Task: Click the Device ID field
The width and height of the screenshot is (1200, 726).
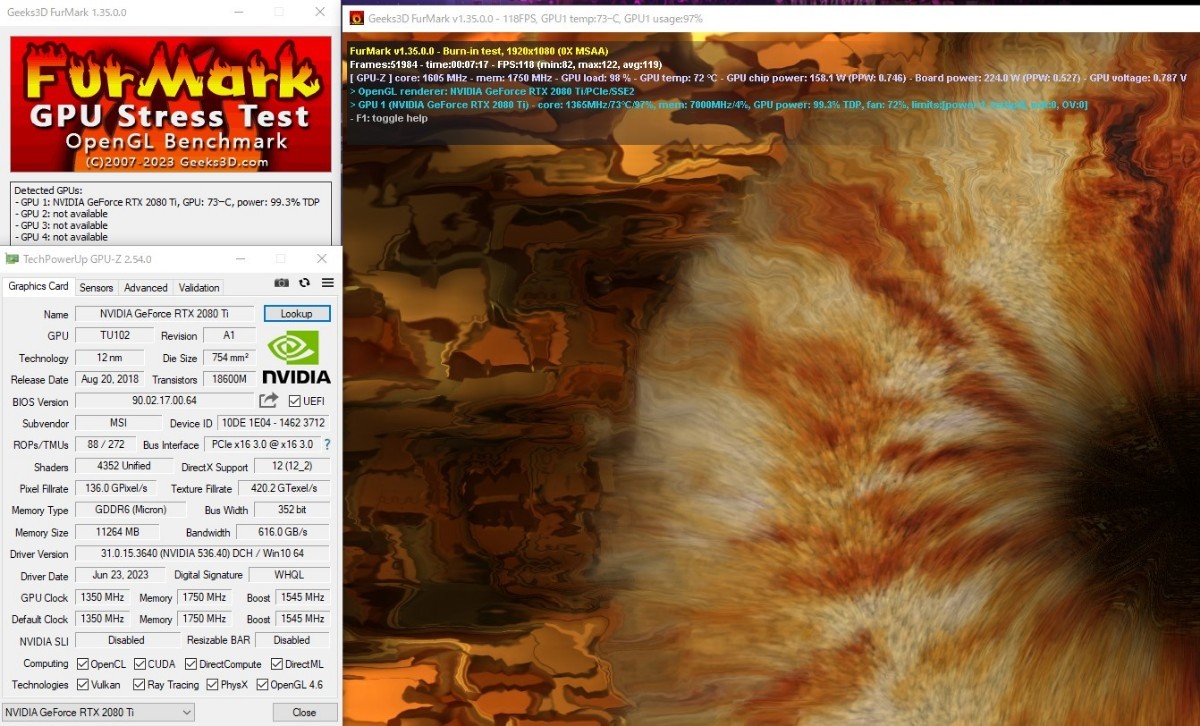Action: point(274,423)
